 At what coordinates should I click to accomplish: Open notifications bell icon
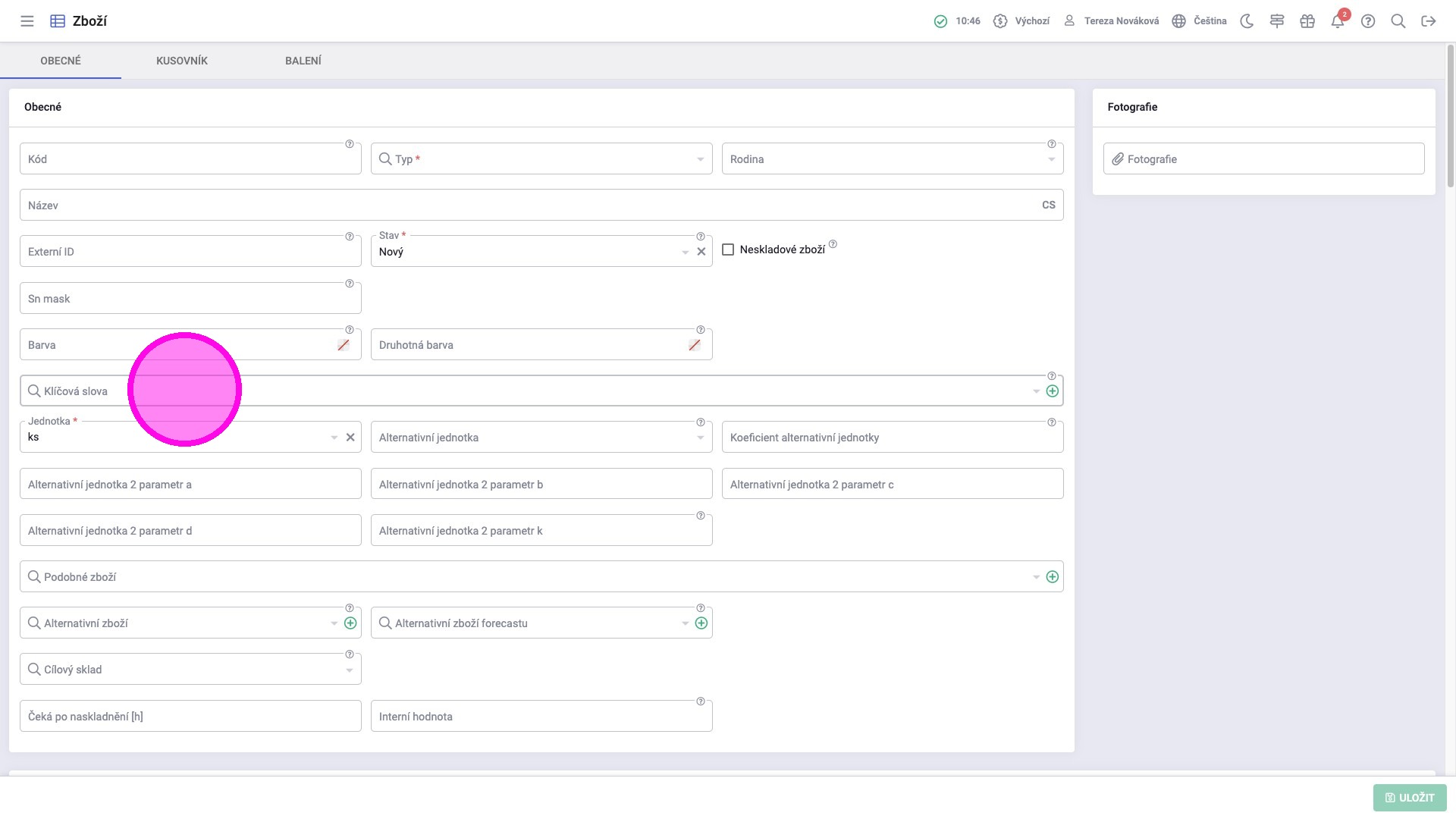[x=1338, y=21]
